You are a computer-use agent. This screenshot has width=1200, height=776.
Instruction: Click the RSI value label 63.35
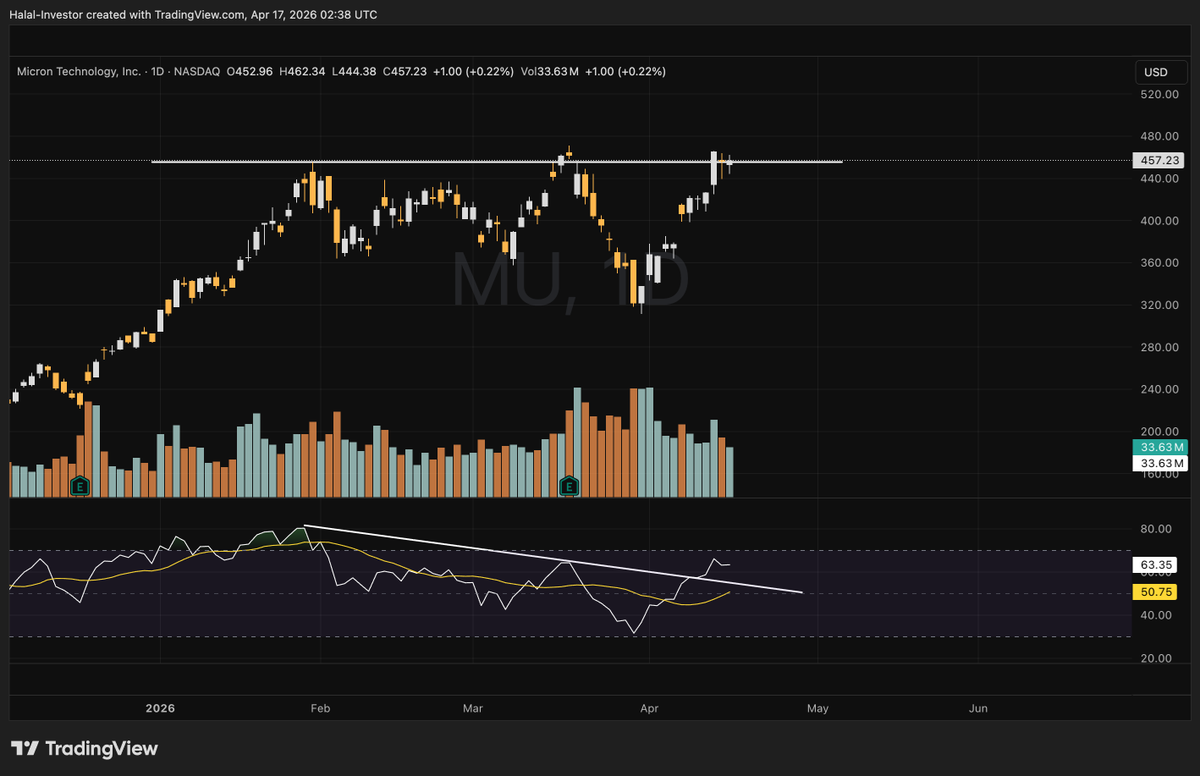tap(1155, 564)
